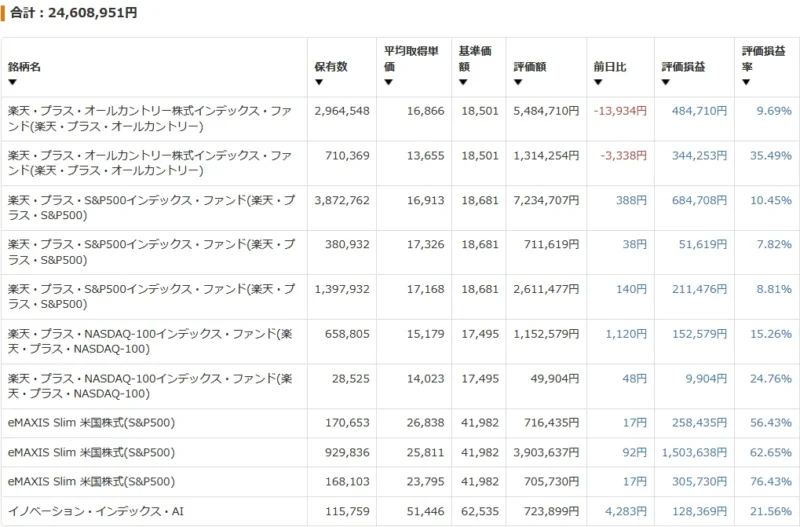Click the 128,369円 profit value
This screenshot has width=800, height=527.
699,511
